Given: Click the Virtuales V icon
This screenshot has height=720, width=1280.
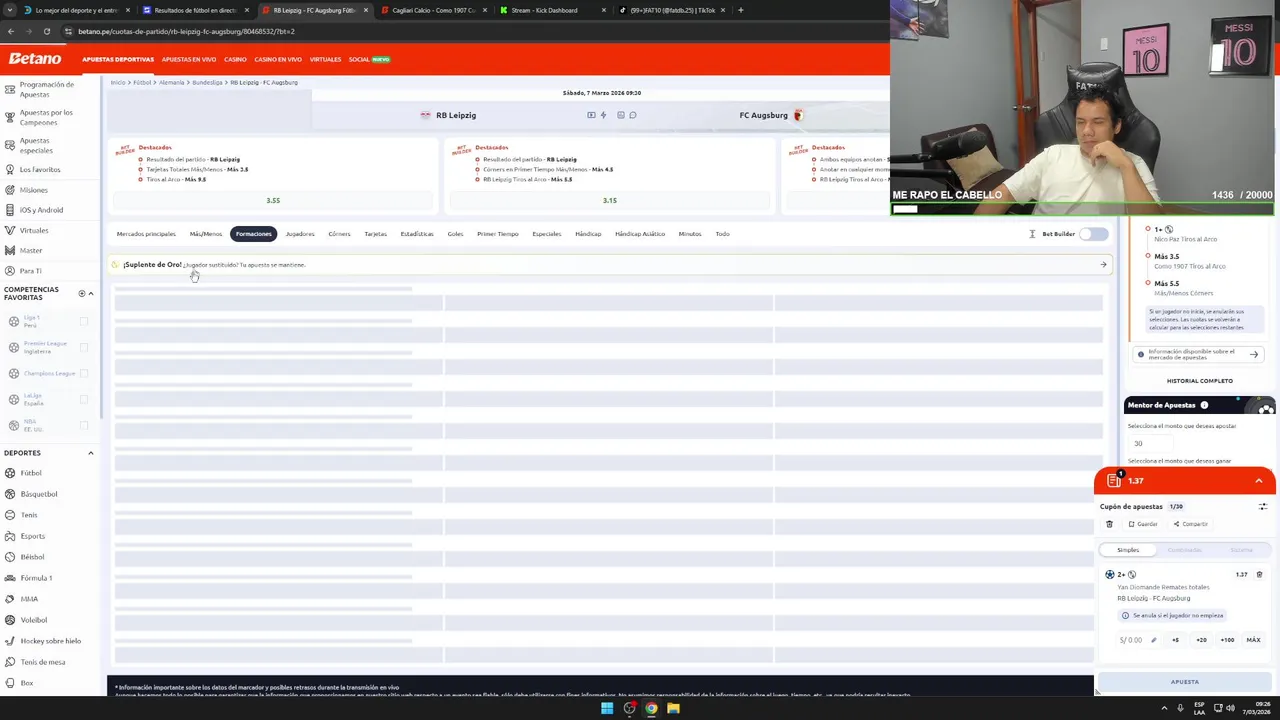Looking at the screenshot, I should tap(8, 230).
